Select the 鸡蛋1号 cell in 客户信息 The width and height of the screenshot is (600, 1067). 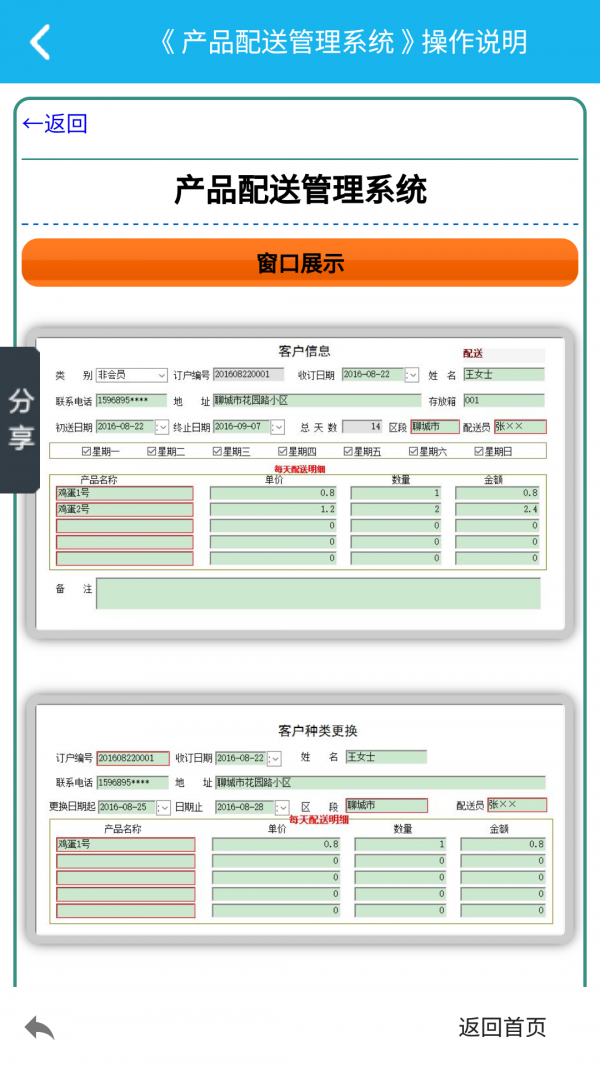[x=124, y=493]
